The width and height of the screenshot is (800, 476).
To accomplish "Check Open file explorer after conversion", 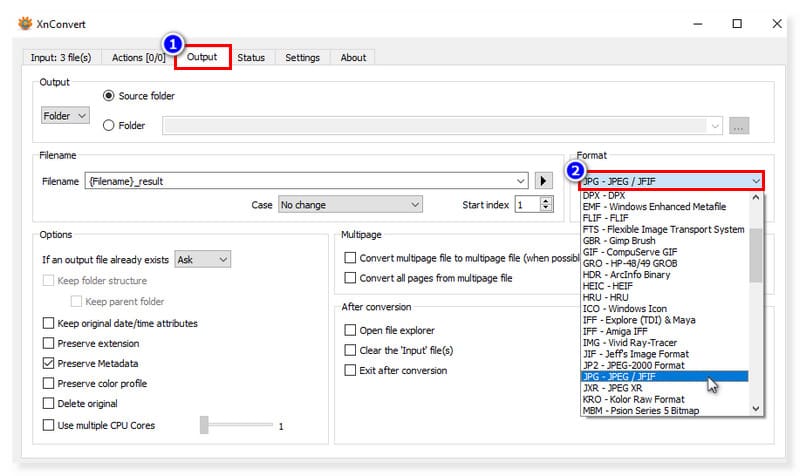I will (x=350, y=330).
